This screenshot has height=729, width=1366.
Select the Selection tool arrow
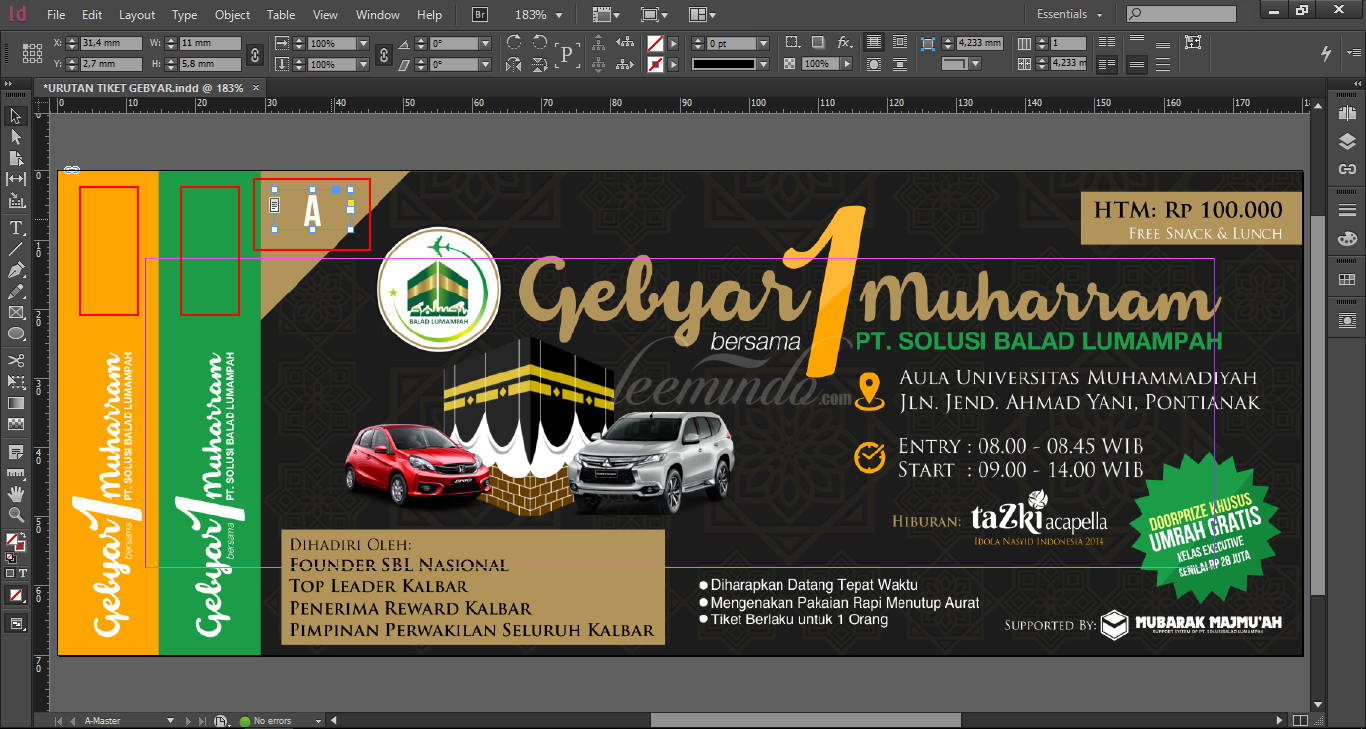tap(16, 116)
